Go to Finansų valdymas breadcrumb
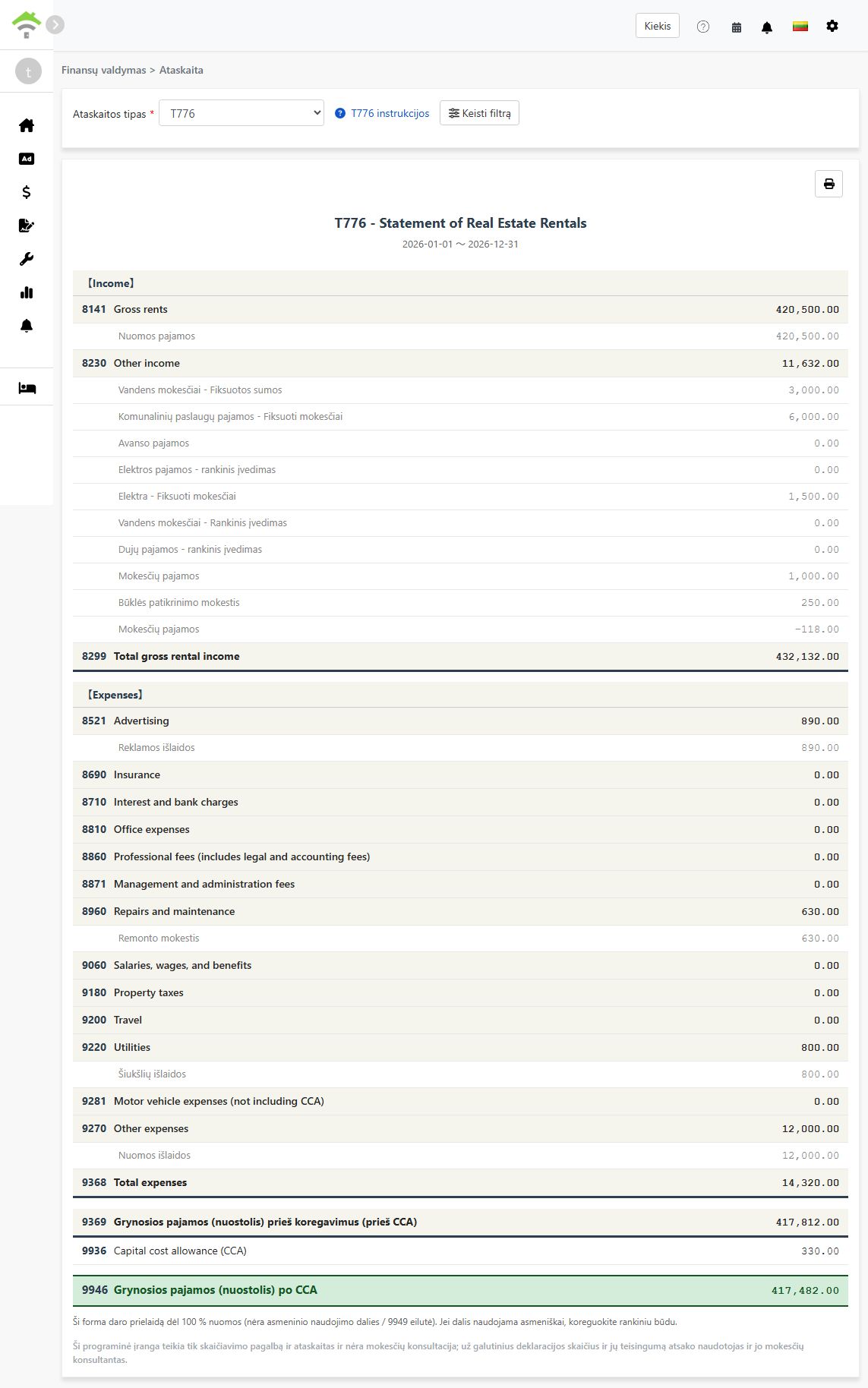868x1388 pixels. coord(103,70)
